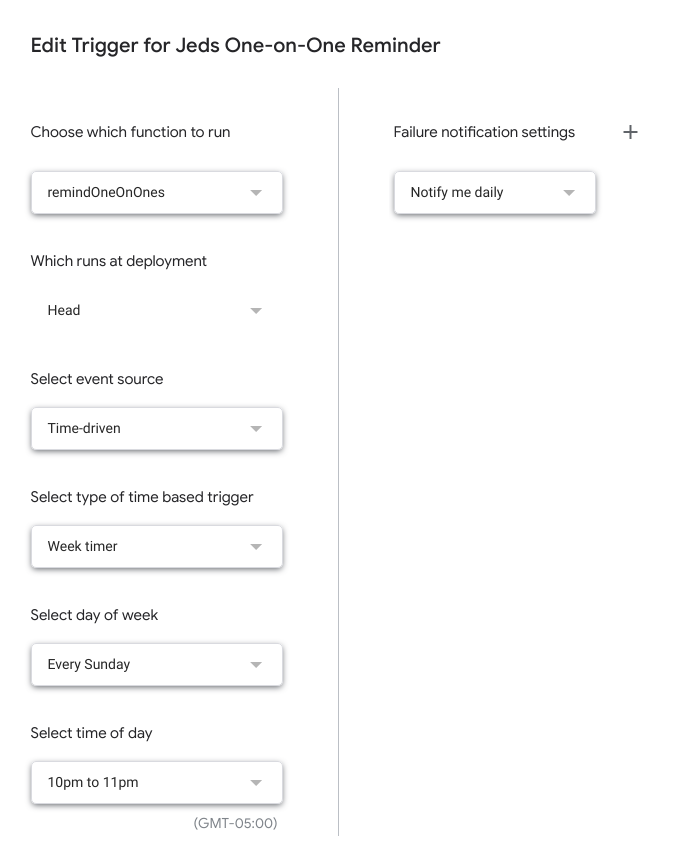The height and width of the screenshot is (849, 681).
Task: Click the Edit Trigger dialog title
Action: (x=235, y=45)
